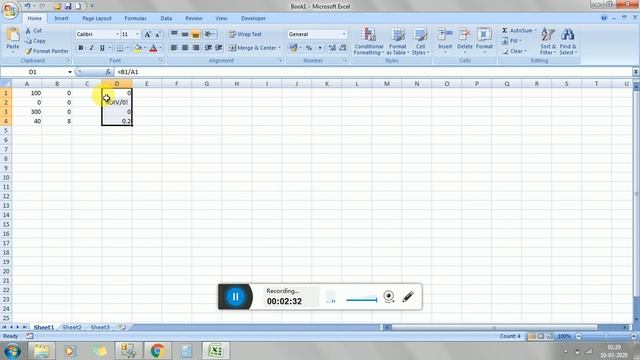Click the Office Button orb
This screenshot has height=360, width=640.
[x=10, y=10]
